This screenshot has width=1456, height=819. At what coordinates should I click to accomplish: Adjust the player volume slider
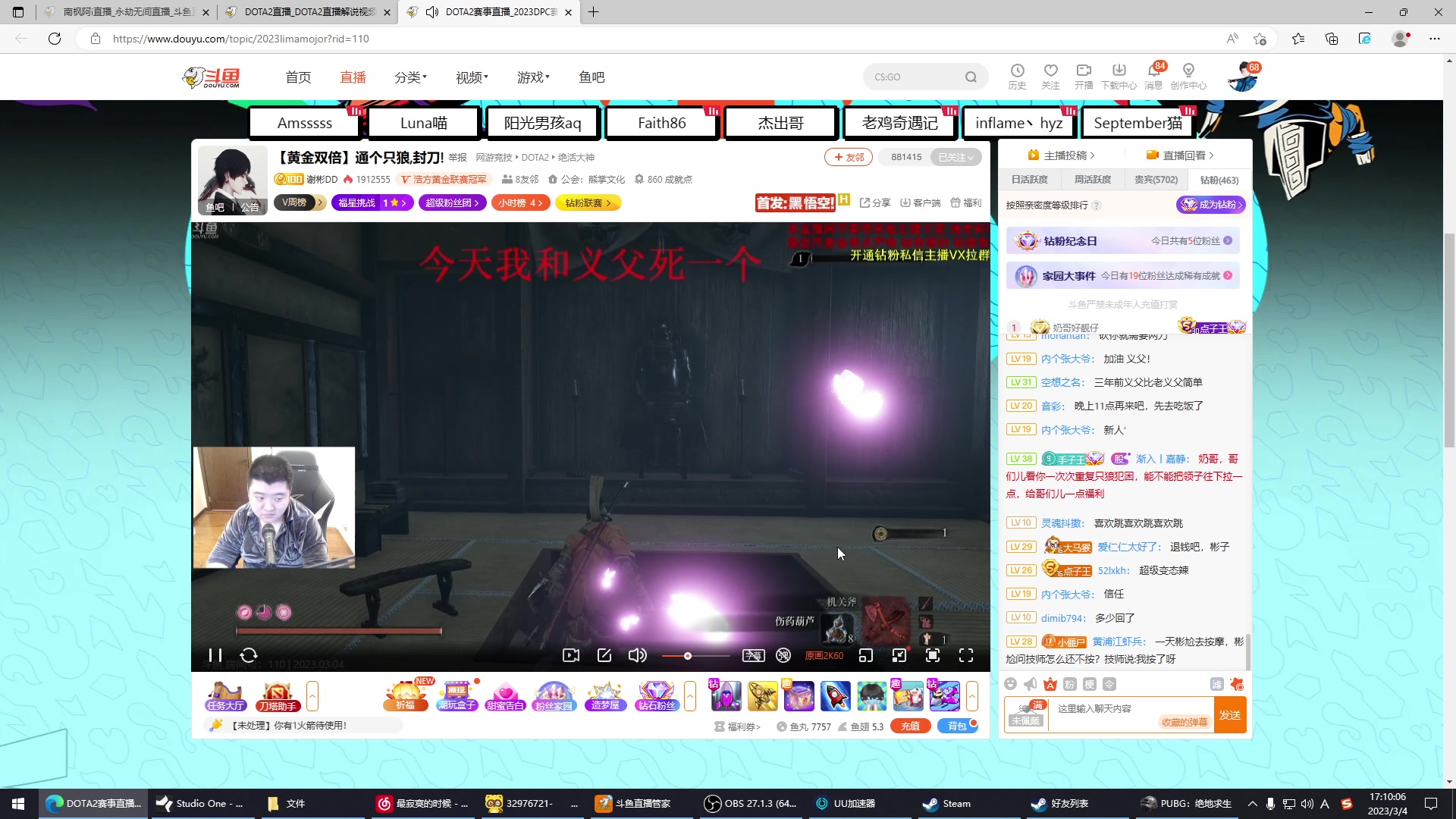coord(695,656)
